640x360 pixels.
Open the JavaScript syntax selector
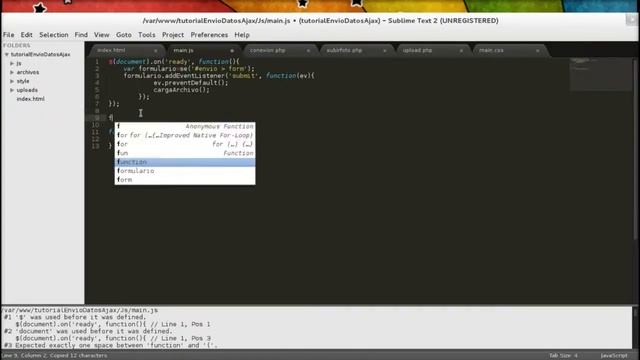[614, 356]
